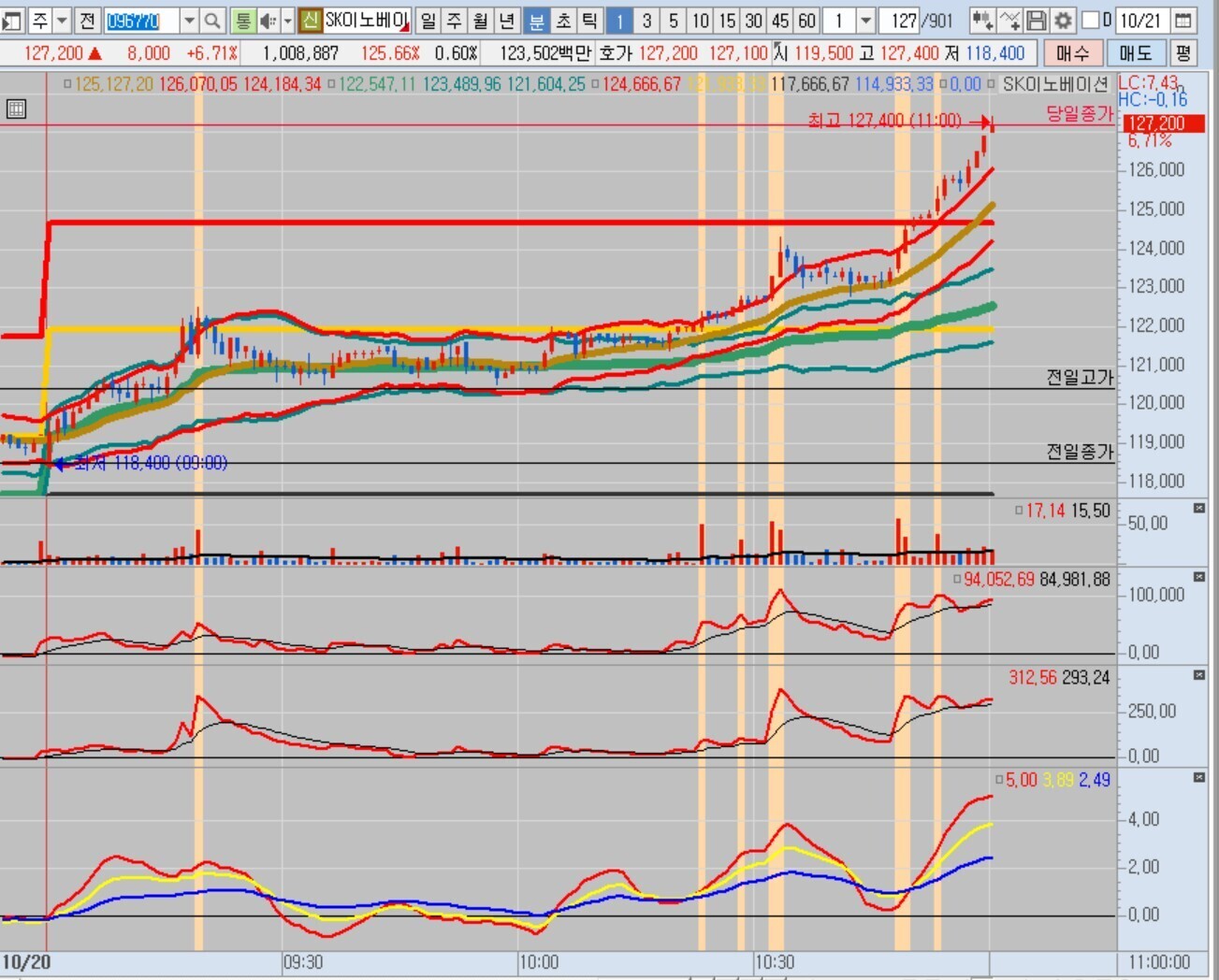Open the chart settings gear
The image size is (1219, 980).
pos(1063,21)
